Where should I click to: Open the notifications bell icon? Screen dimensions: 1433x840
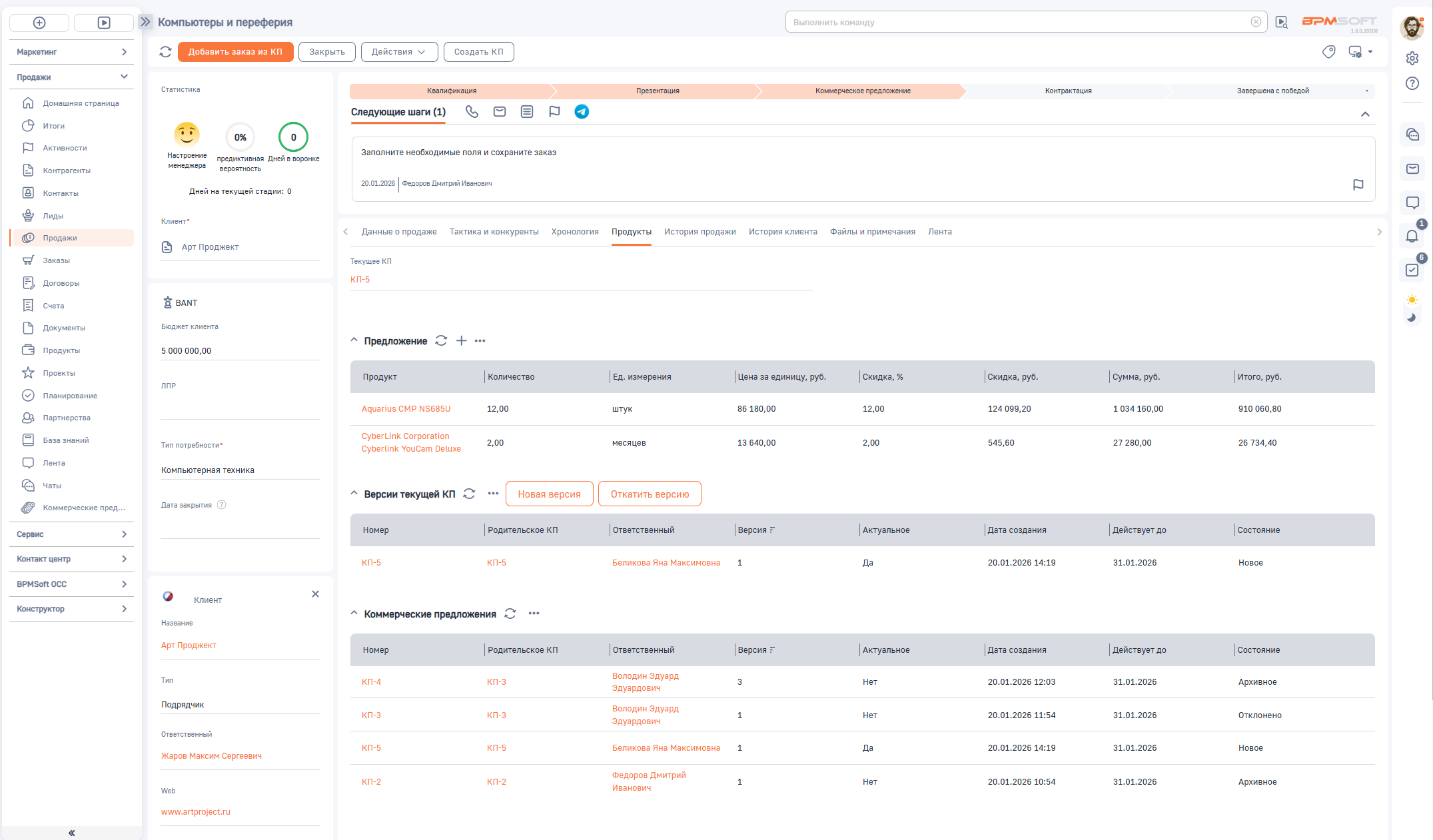1412,236
